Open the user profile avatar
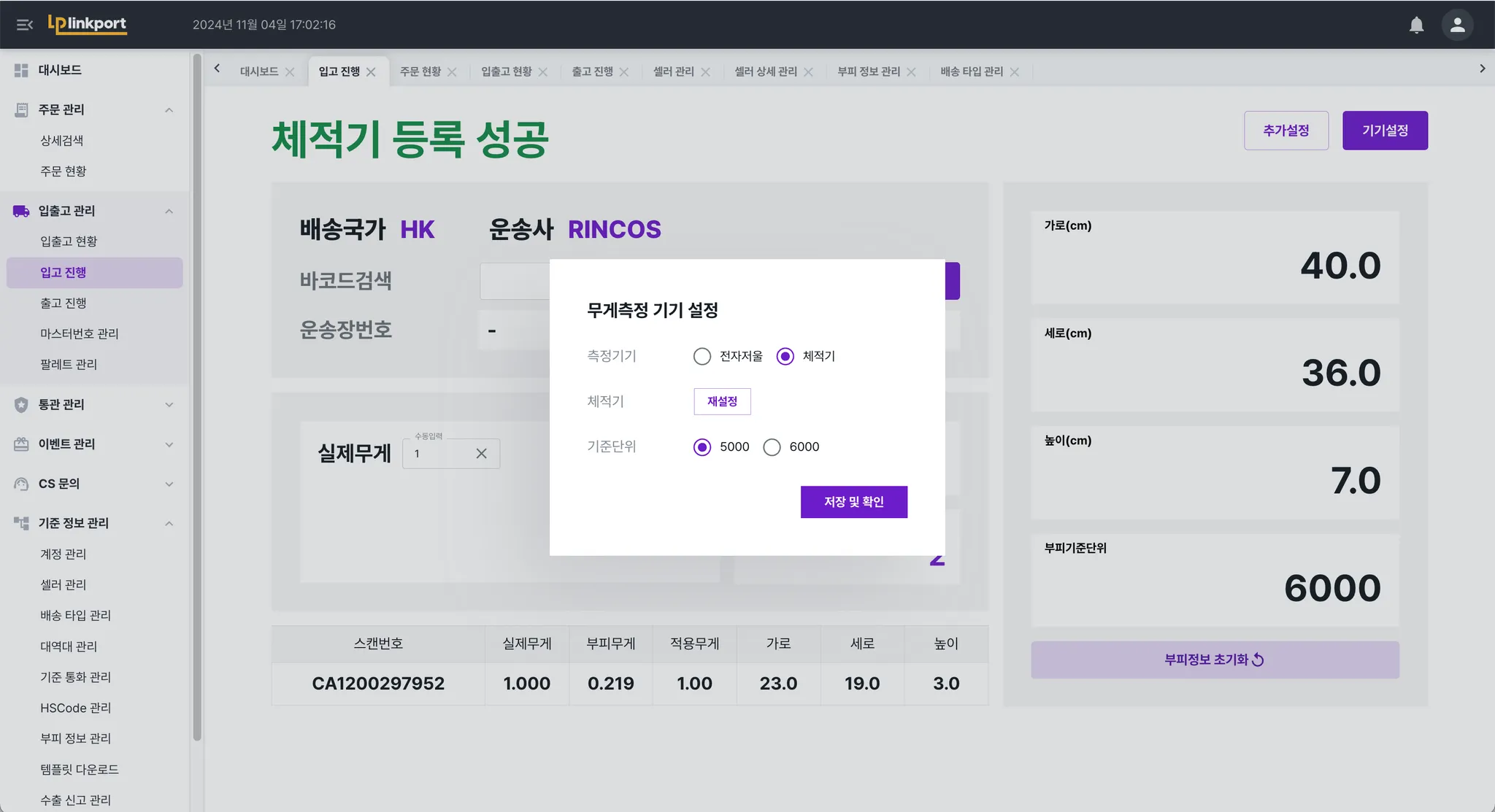 [1457, 25]
